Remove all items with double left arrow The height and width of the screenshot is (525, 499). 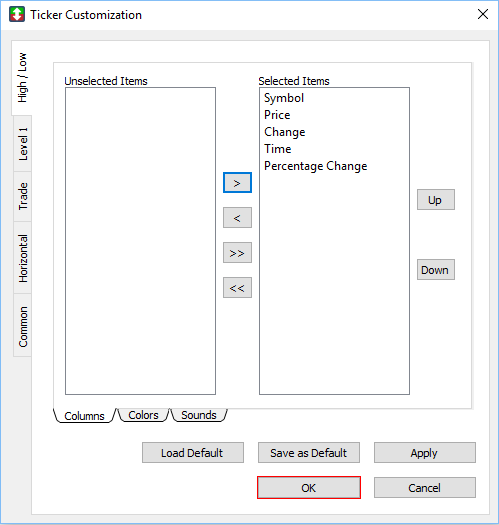click(237, 287)
